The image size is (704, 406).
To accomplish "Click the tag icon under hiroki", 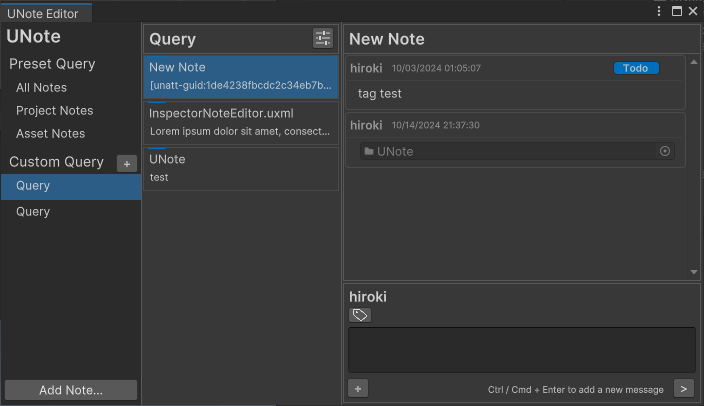I will tap(360, 315).
